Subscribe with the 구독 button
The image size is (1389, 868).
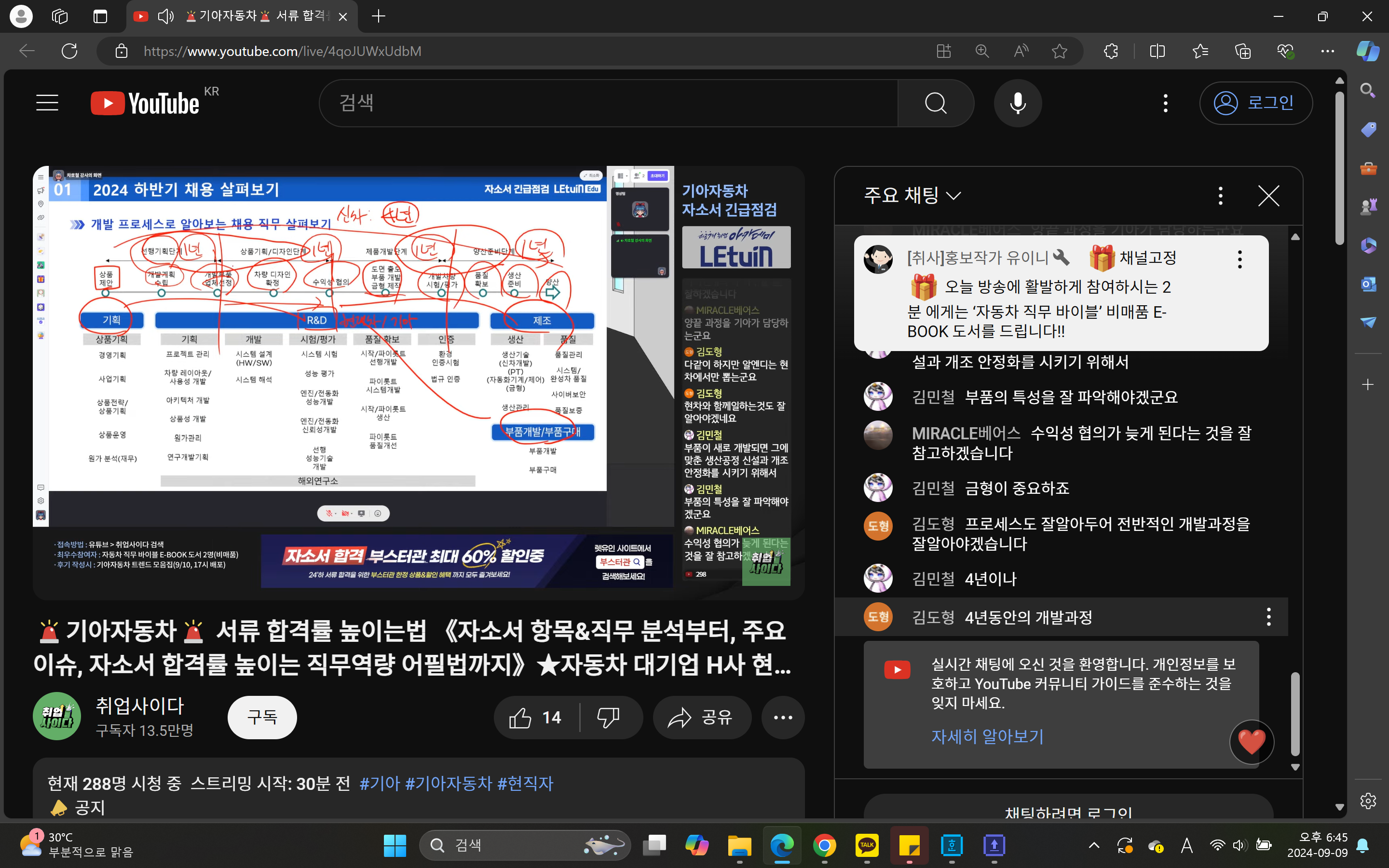[262, 717]
